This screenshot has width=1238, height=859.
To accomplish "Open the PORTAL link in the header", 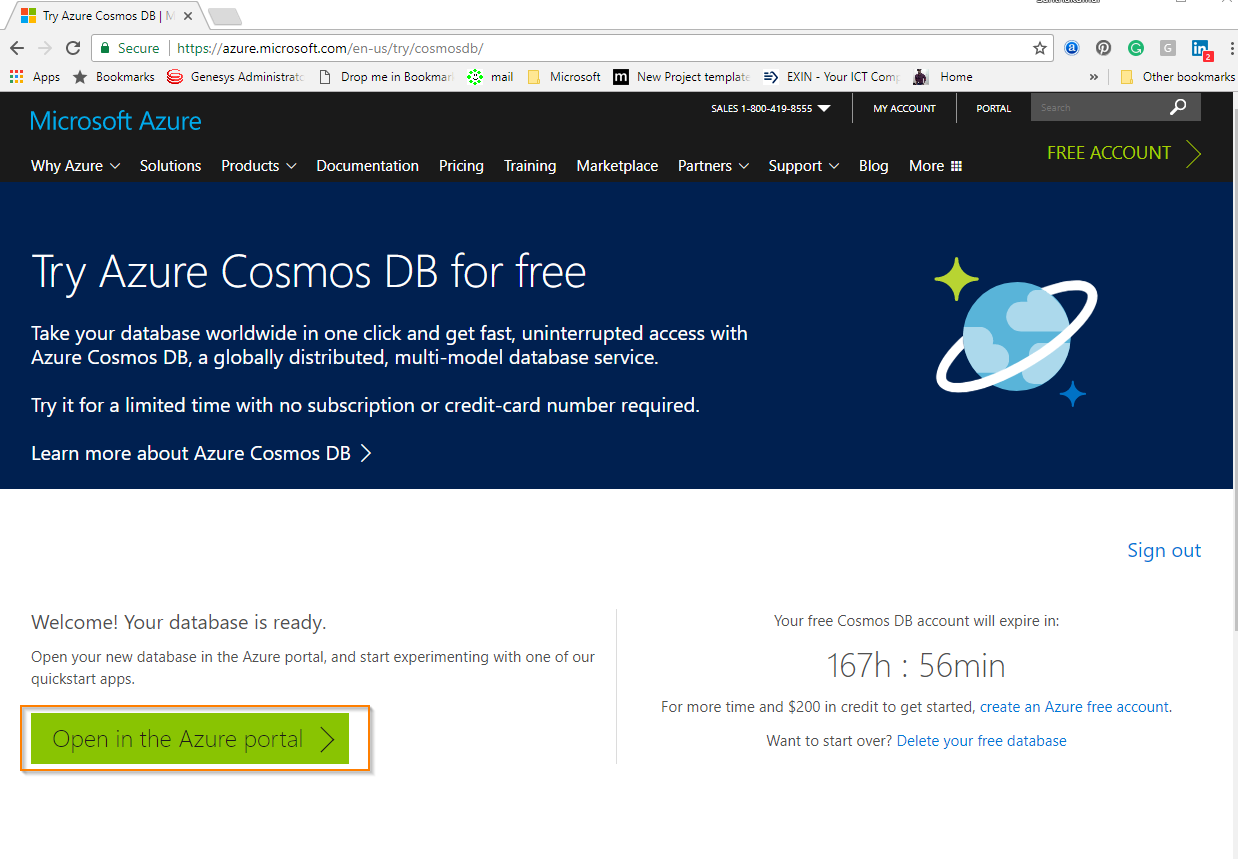I will pos(994,108).
